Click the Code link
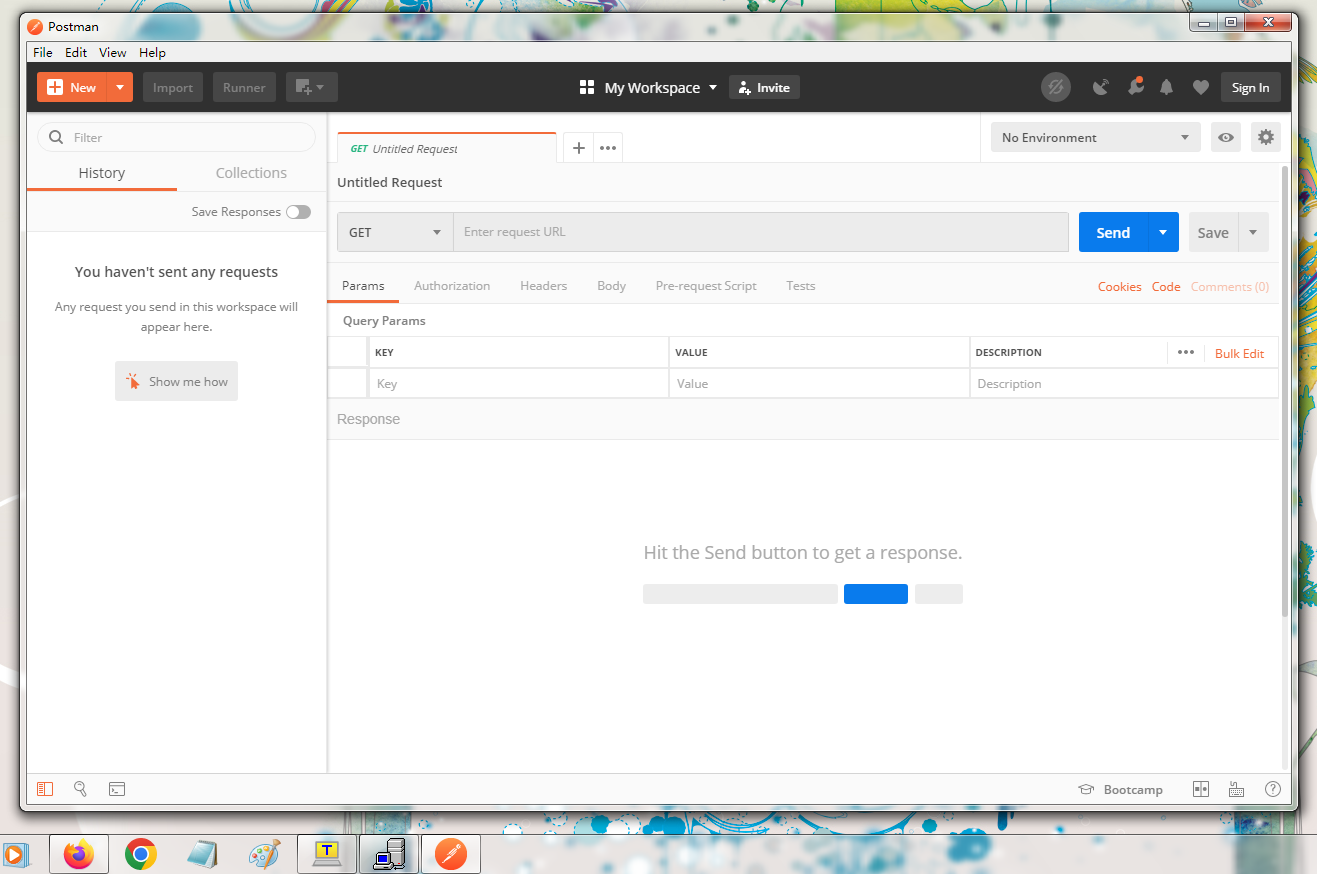The image size is (1317, 874). pos(1166,287)
